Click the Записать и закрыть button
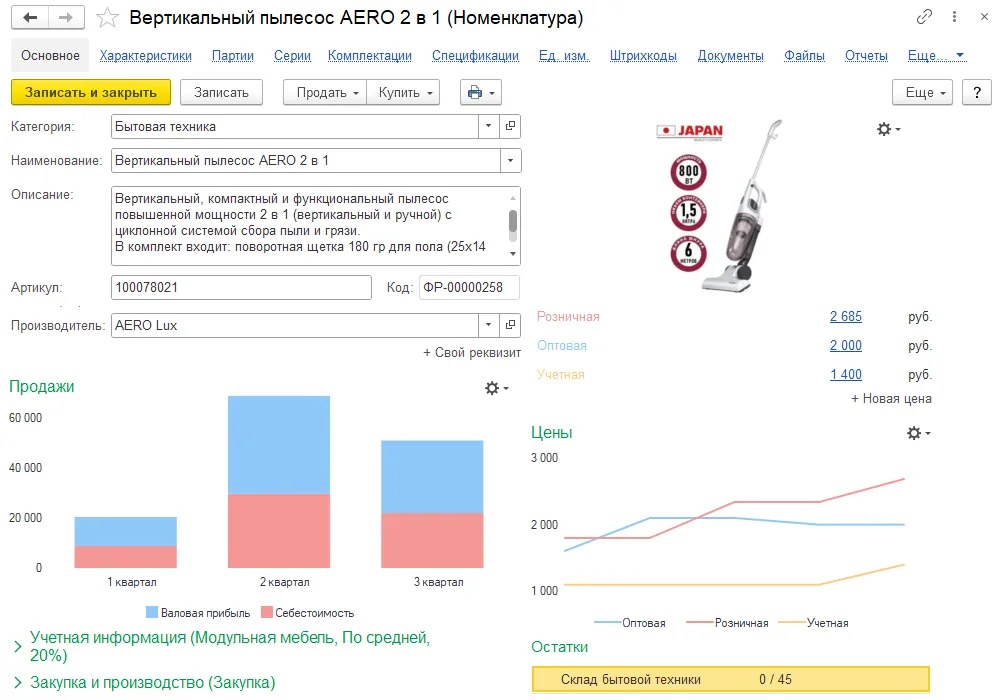 click(x=91, y=91)
